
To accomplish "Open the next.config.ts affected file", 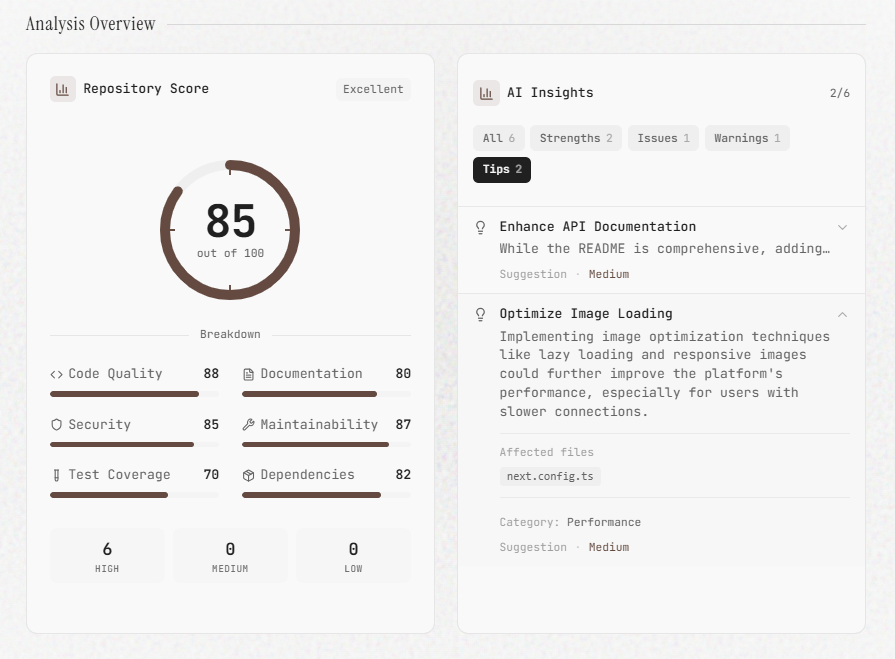I will [550, 476].
